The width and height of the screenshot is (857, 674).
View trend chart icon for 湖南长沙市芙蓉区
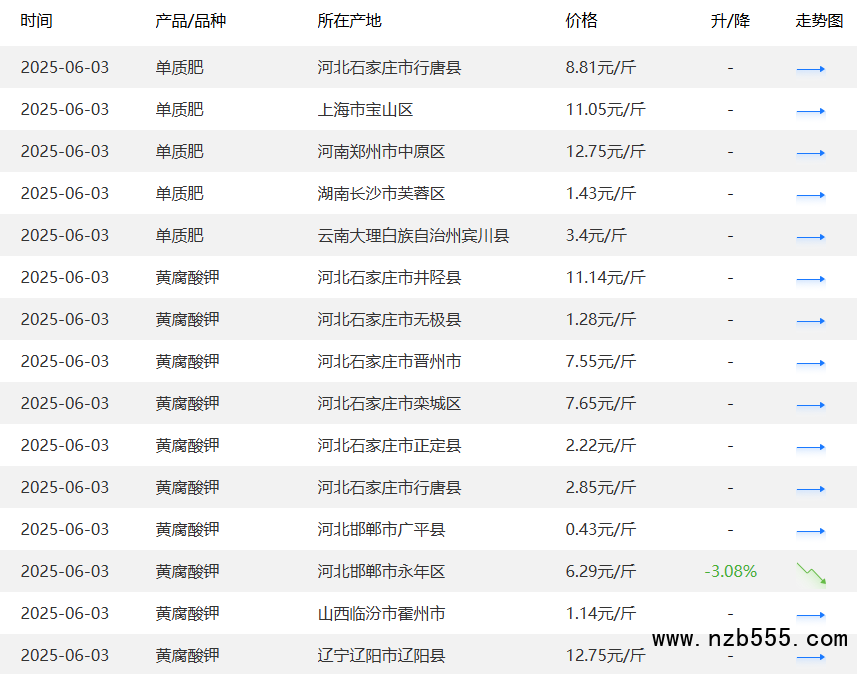(x=811, y=195)
